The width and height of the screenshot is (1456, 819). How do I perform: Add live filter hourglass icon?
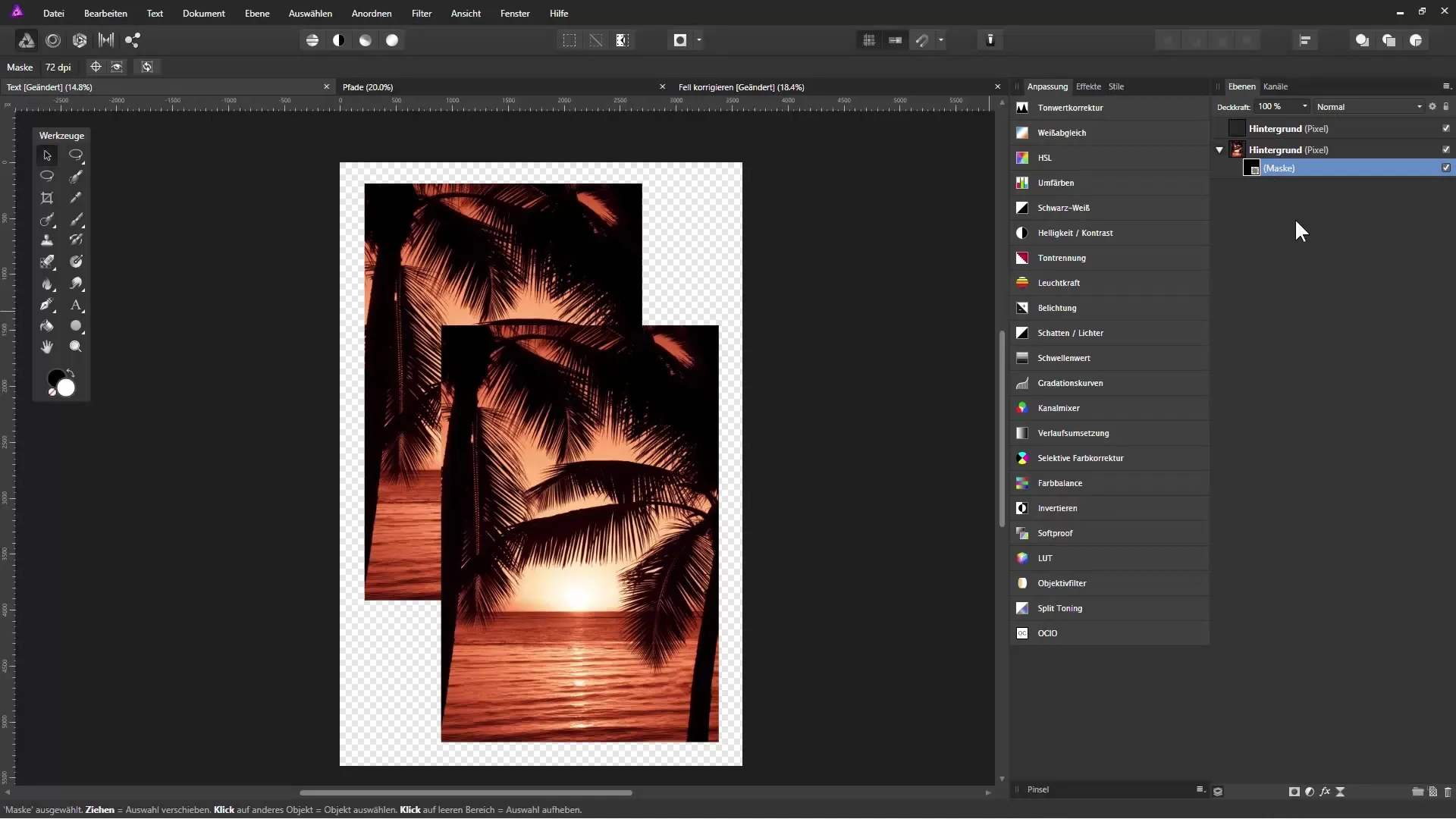(x=1341, y=792)
